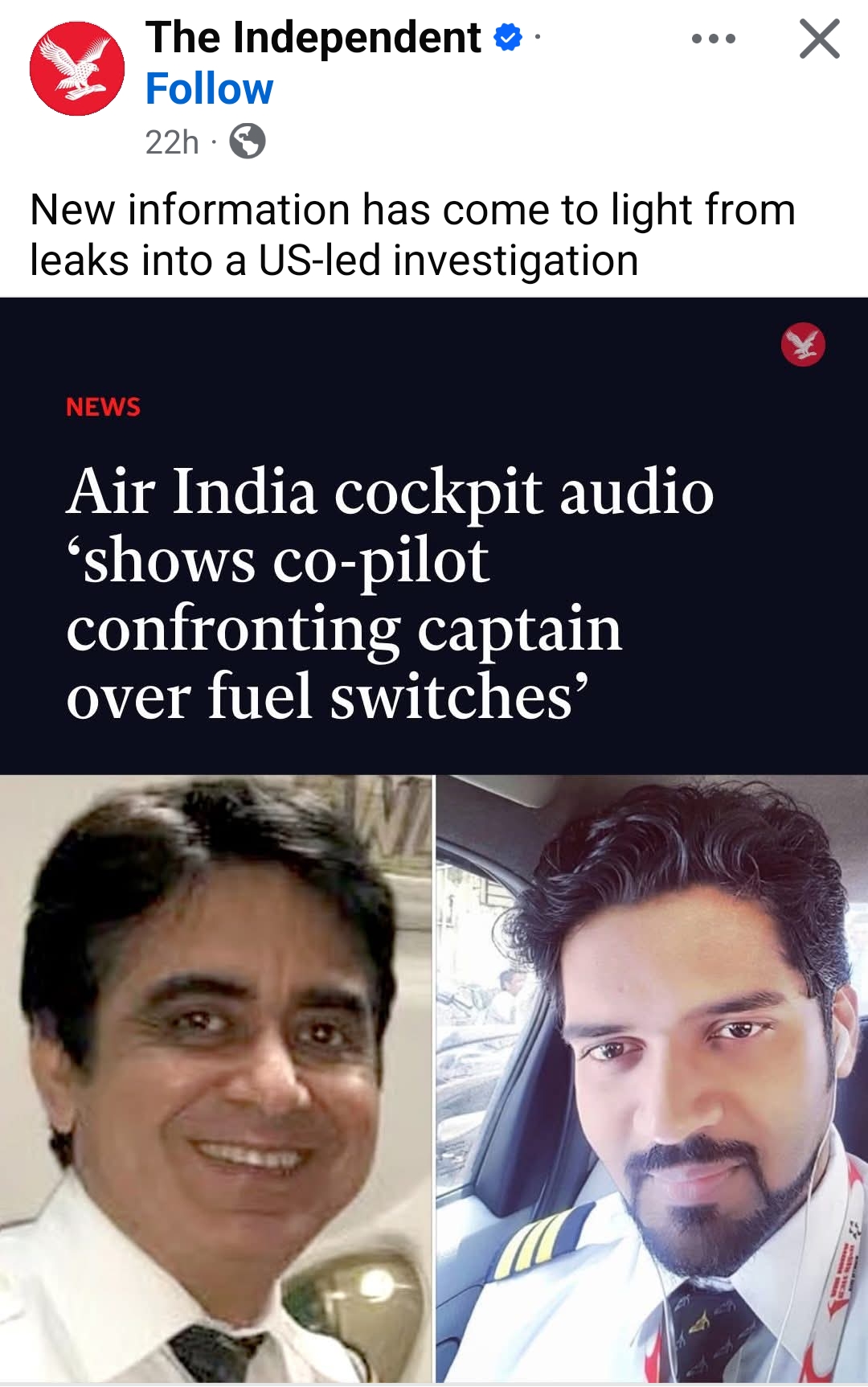The width and height of the screenshot is (868, 1387).
Task: Open the three-dot post options menu
Action: (714, 39)
